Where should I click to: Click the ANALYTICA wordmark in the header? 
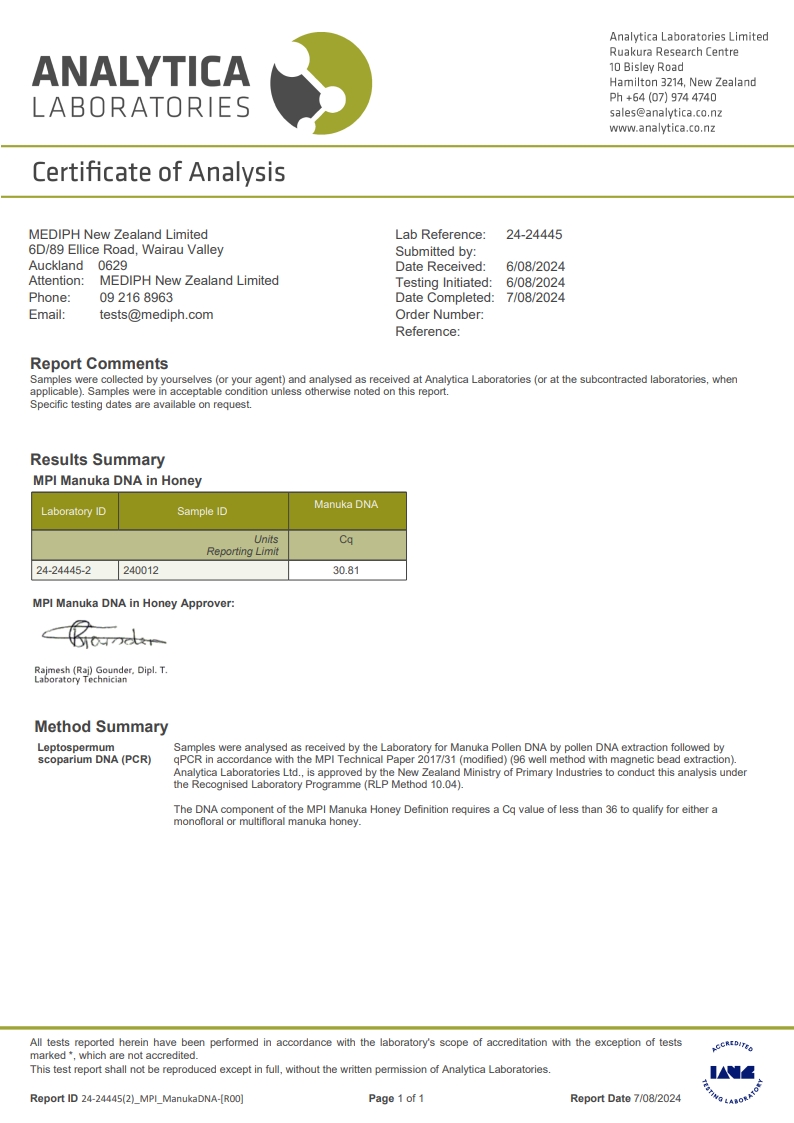point(141,72)
